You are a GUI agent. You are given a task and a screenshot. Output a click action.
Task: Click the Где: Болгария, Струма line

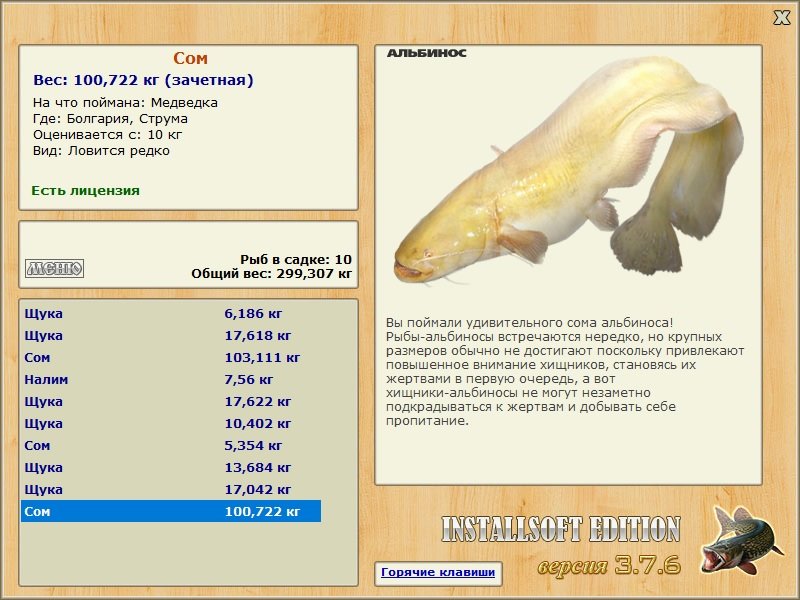click(x=110, y=119)
